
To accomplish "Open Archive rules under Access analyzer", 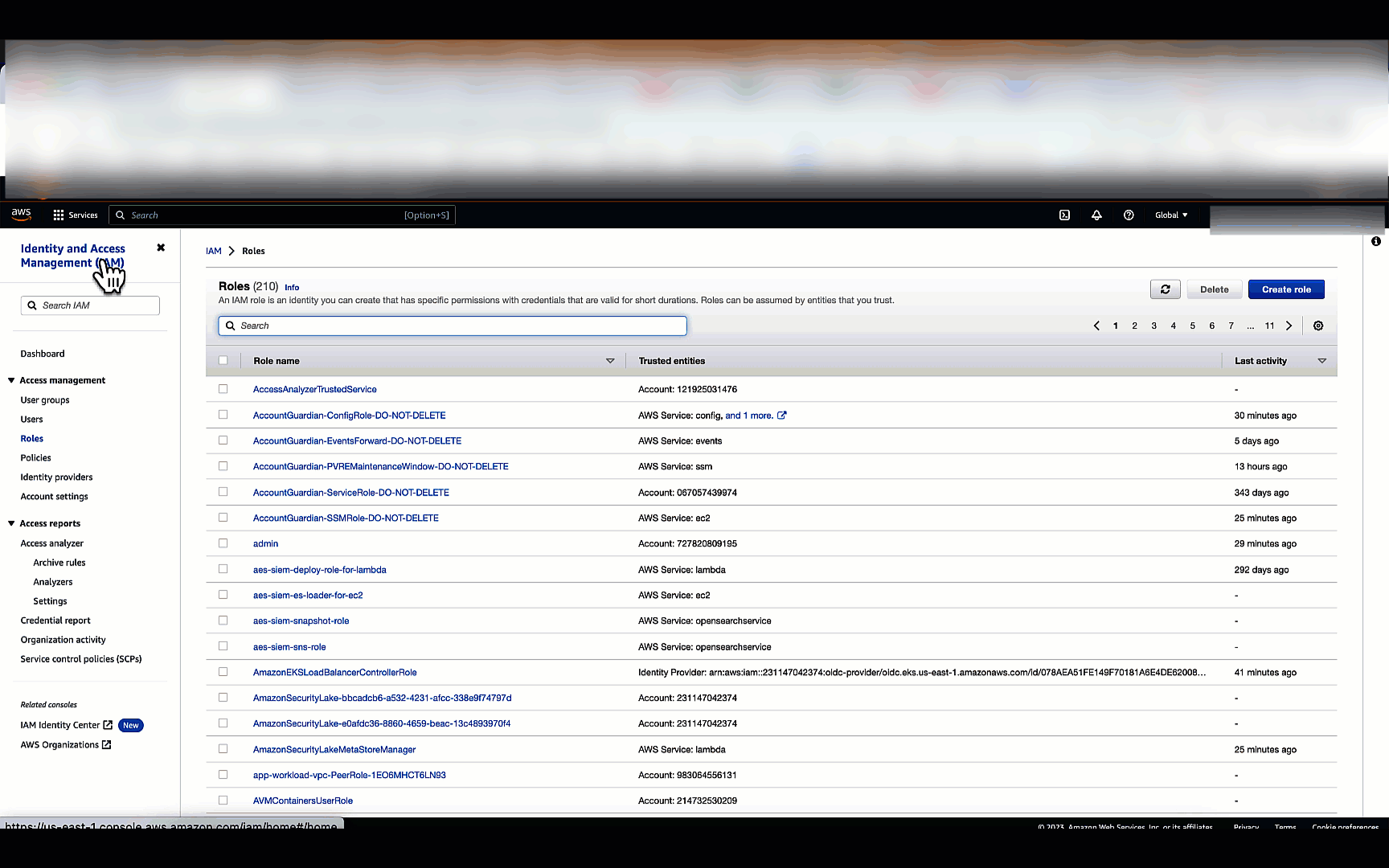I will pyautogui.click(x=59, y=563).
